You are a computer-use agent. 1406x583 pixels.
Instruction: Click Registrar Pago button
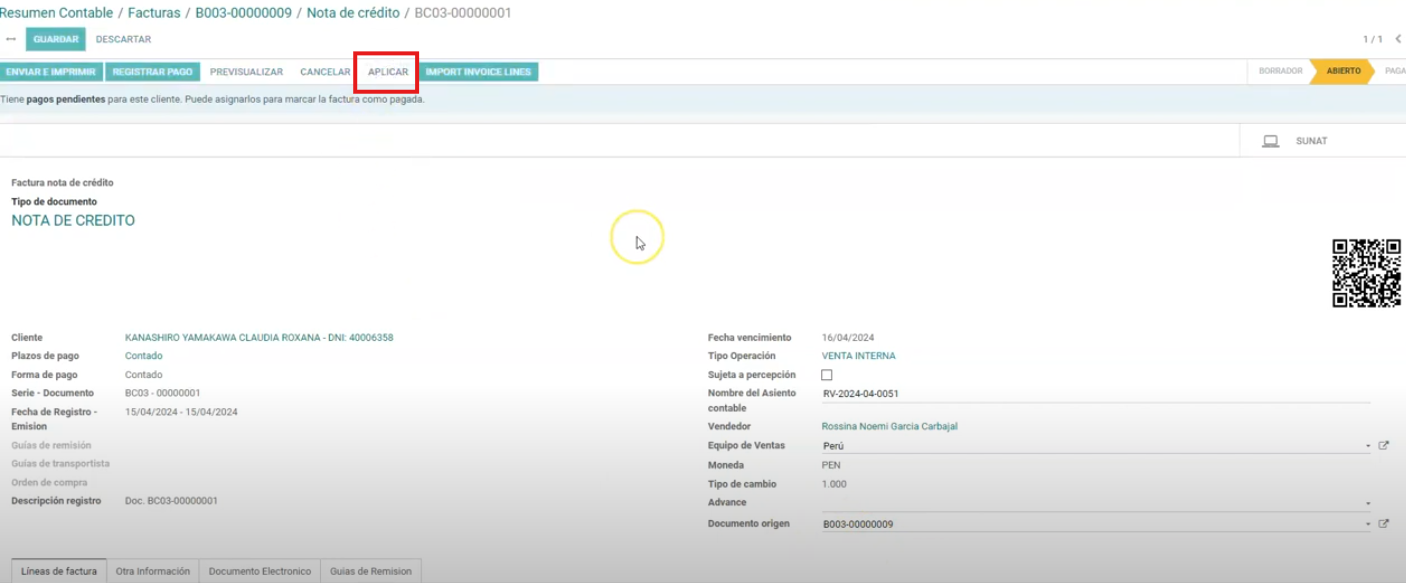152,72
